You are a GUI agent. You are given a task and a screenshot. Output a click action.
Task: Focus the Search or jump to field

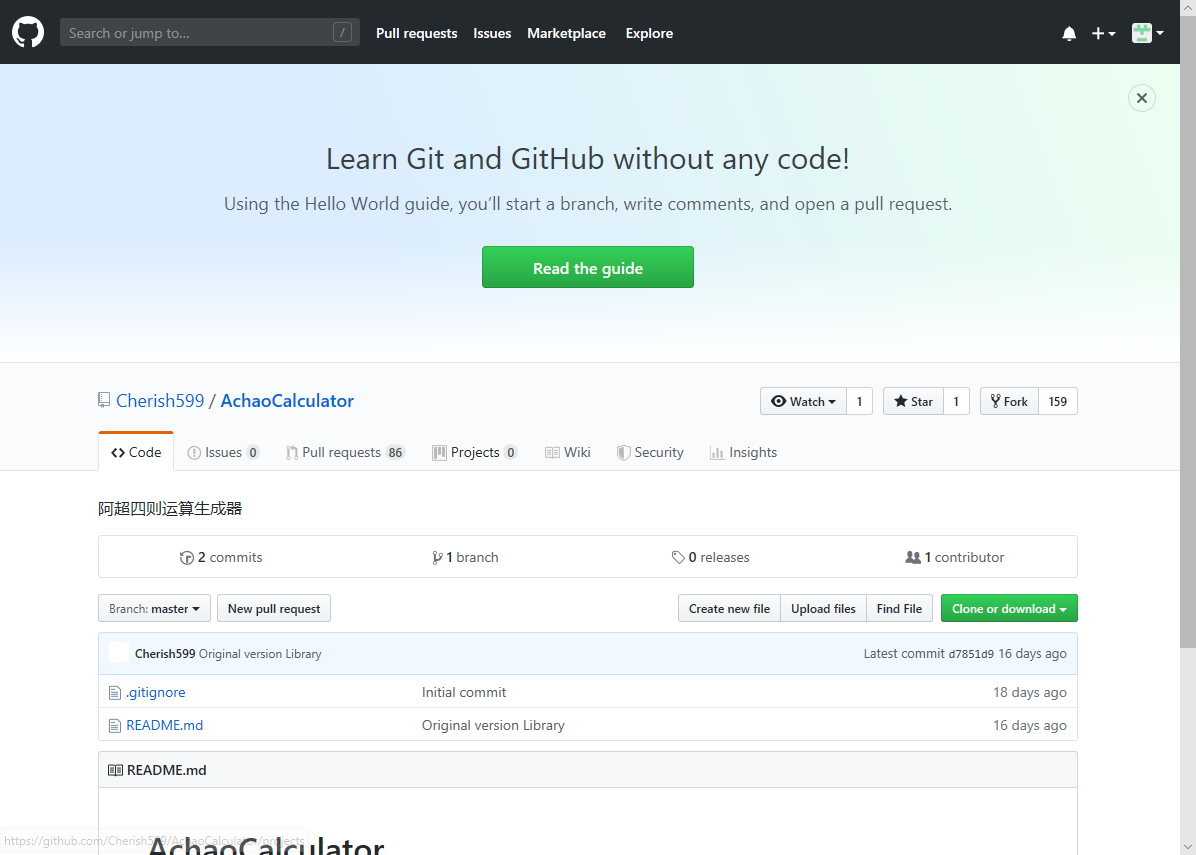(x=210, y=32)
